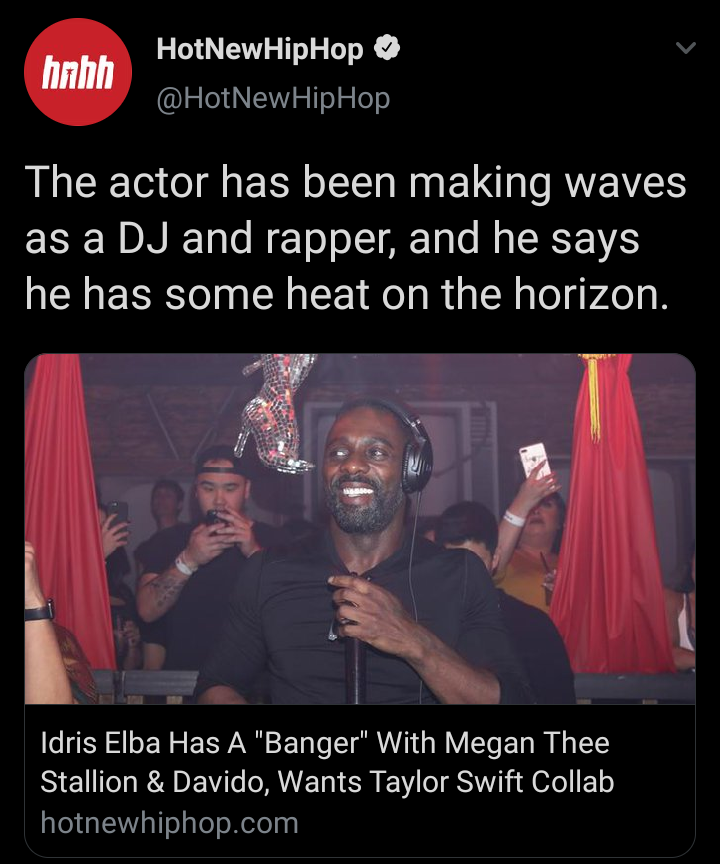Open the DJ photo link preview
The image size is (720, 864).
(360, 529)
